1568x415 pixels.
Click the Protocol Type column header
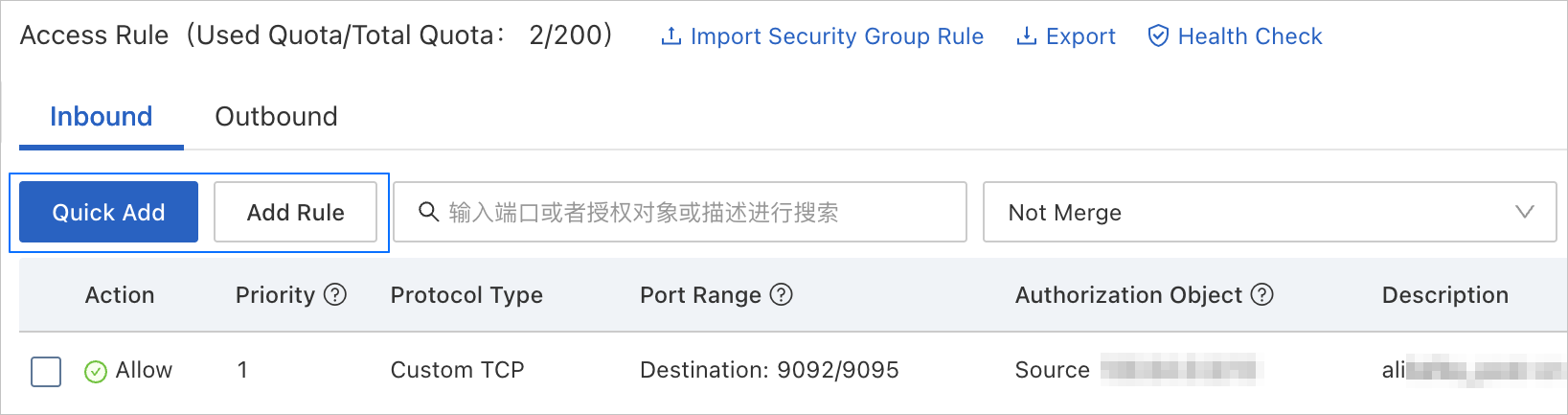click(x=466, y=295)
